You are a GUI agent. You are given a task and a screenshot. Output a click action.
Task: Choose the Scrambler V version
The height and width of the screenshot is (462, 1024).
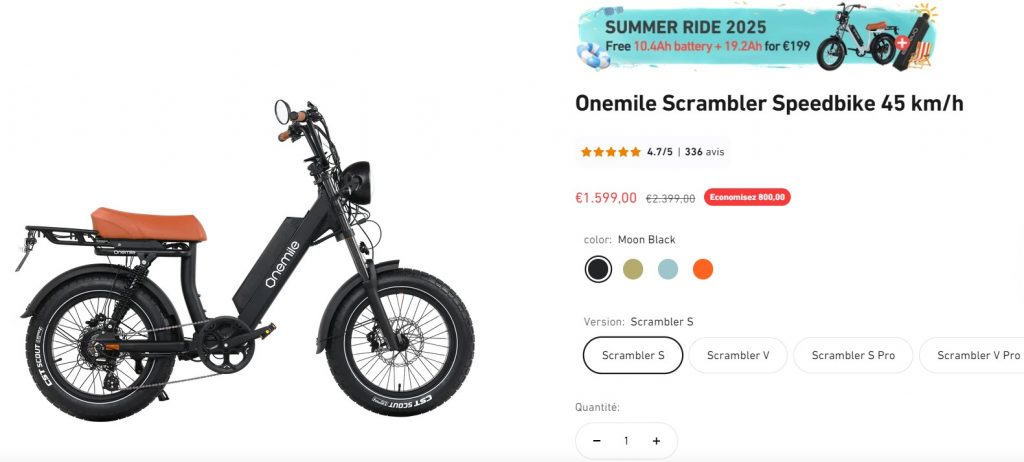pyautogui.click(x=738, y=355)
